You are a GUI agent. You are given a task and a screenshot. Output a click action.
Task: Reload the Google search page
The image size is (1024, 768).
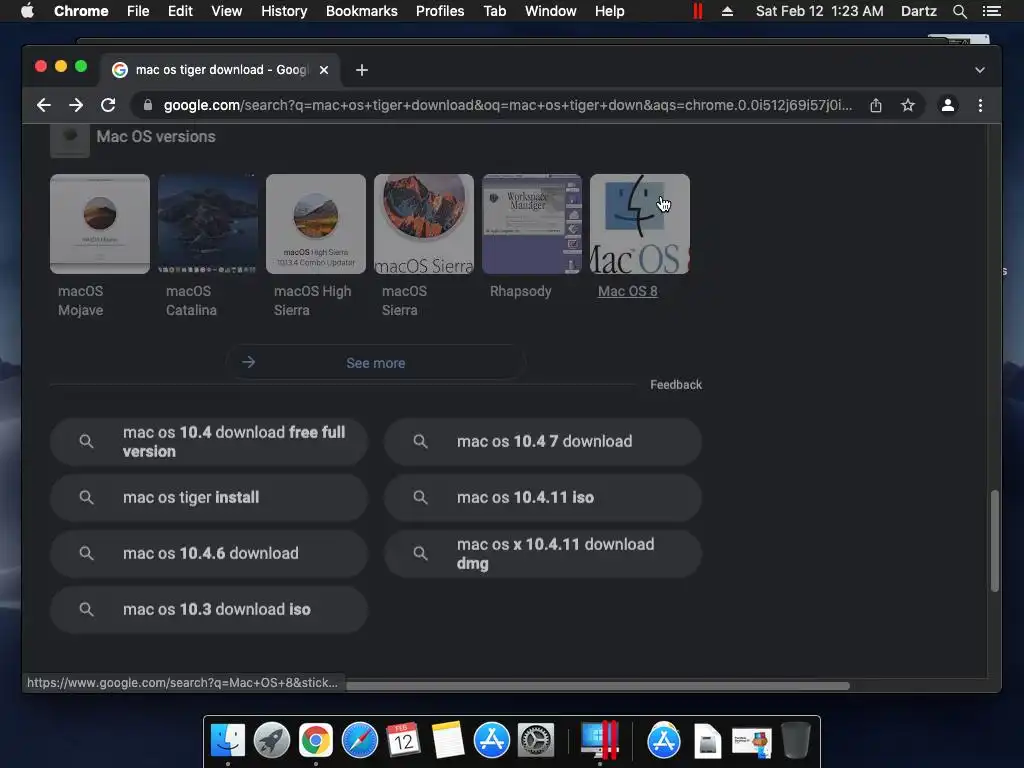[x=108, y=105]
